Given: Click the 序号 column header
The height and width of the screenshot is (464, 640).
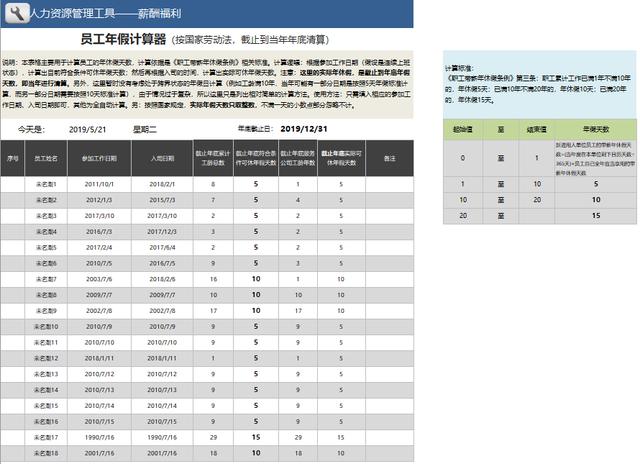Looking at the screenshot, I should [13, 158].
